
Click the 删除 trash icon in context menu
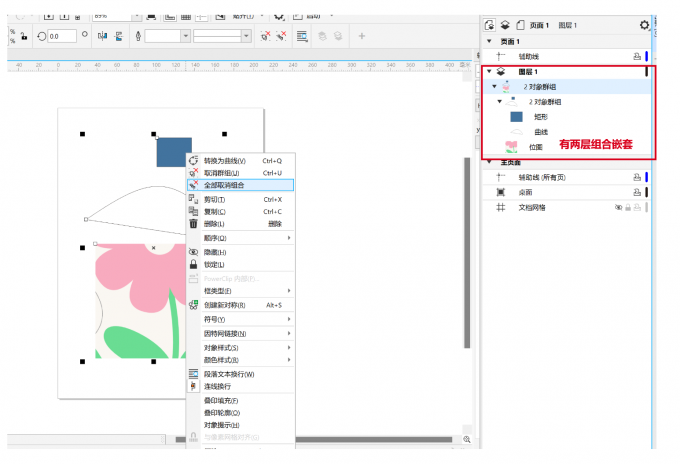point(193,224)
